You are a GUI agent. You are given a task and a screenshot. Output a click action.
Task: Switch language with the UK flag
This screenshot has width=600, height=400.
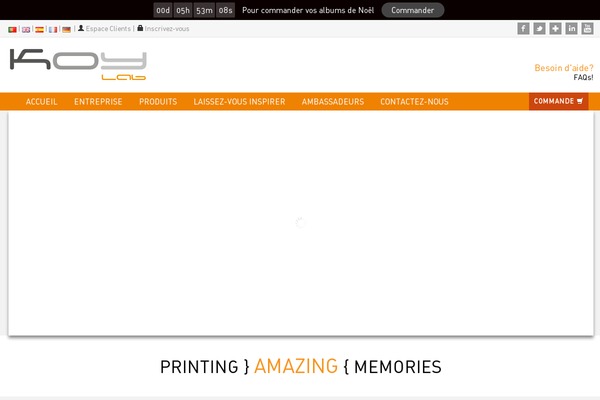tap(26, 29)
